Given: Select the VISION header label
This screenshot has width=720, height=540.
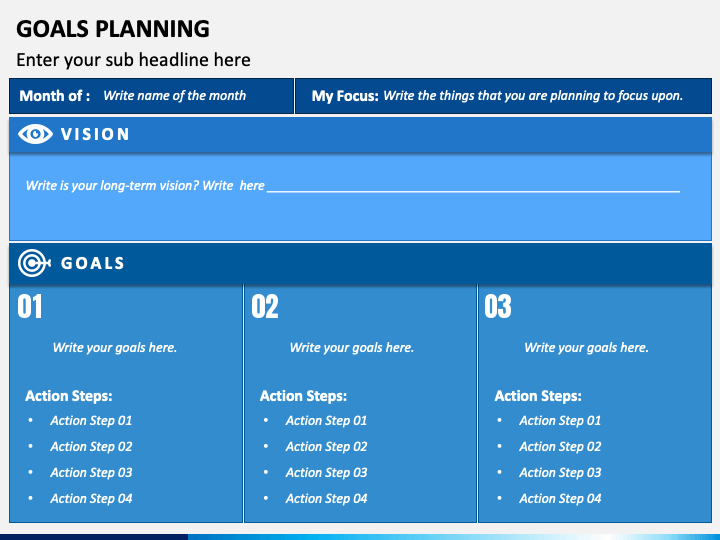Looking at the screenshot, I should point(95,135).
